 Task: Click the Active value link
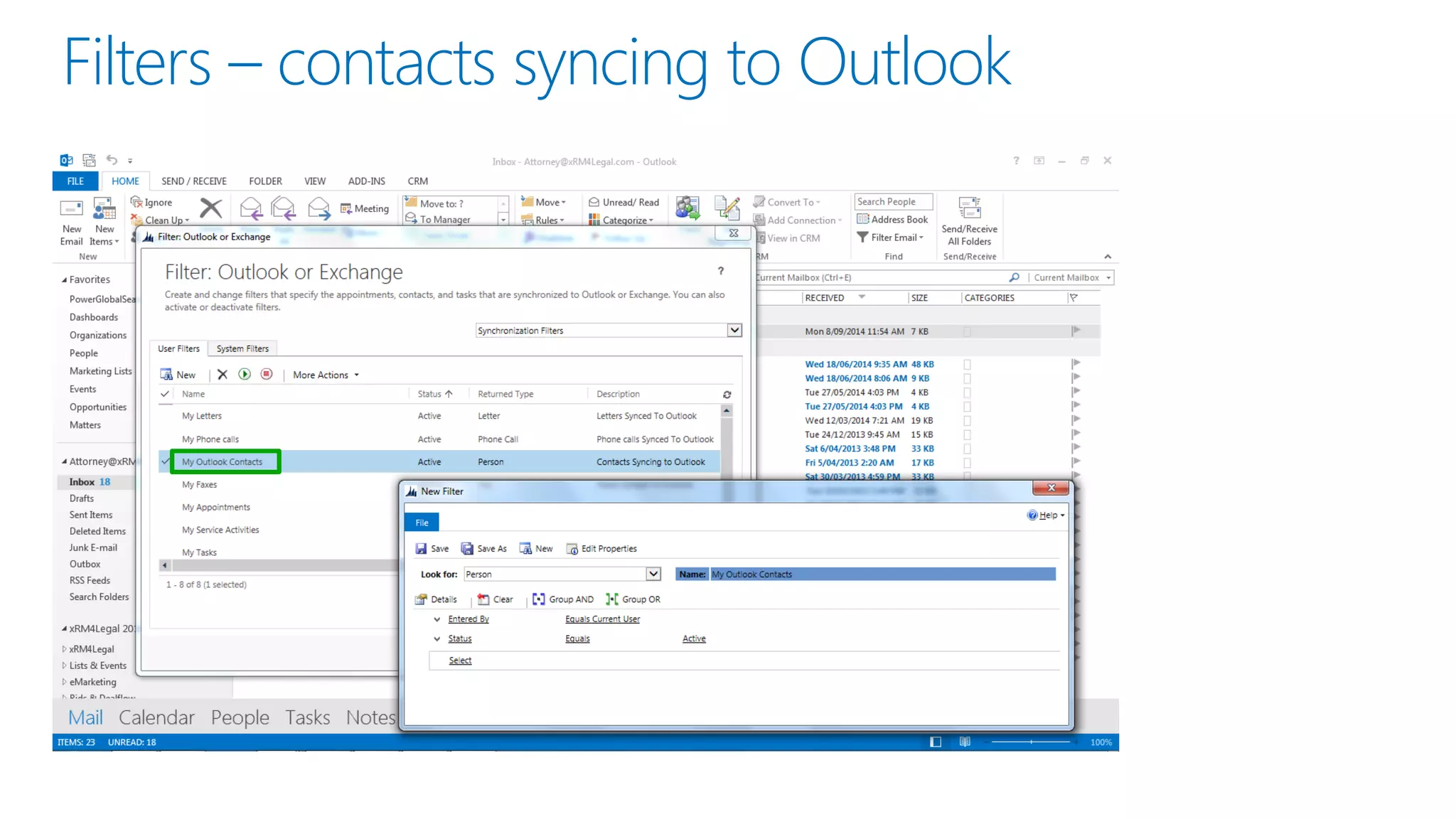click(x=694, y=638)
